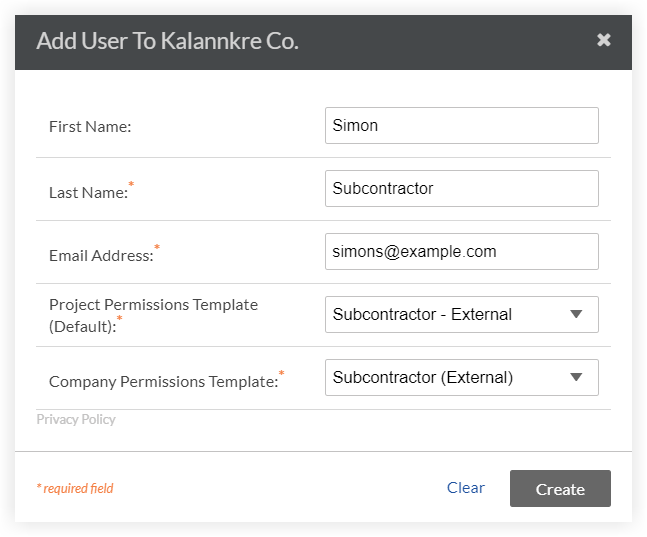Screen dimensions: 647x537
Task: Click the Add User To Kalannkre Co. title
Action: coord(167,41)
